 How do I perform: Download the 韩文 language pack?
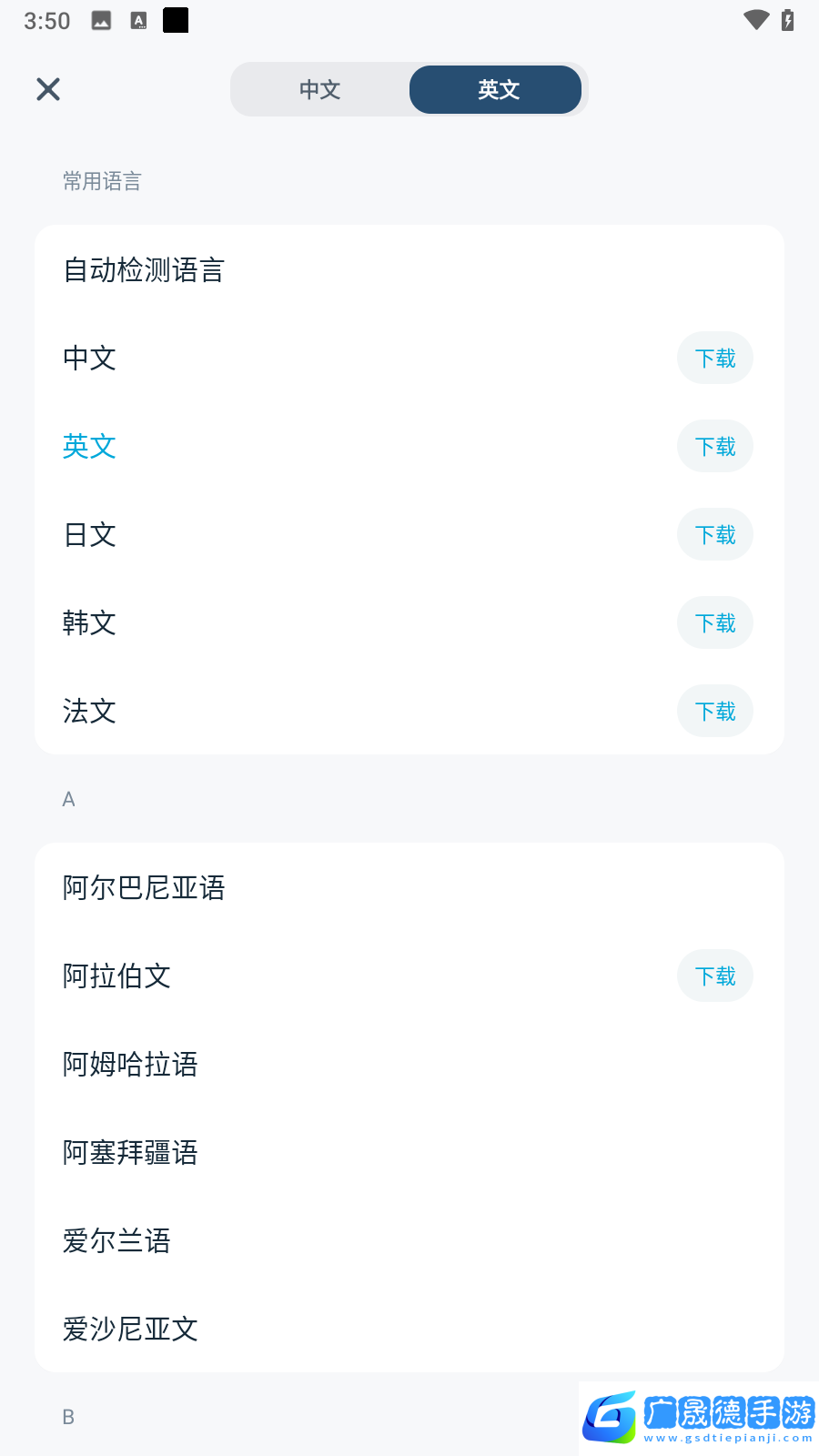pos(714,623)
